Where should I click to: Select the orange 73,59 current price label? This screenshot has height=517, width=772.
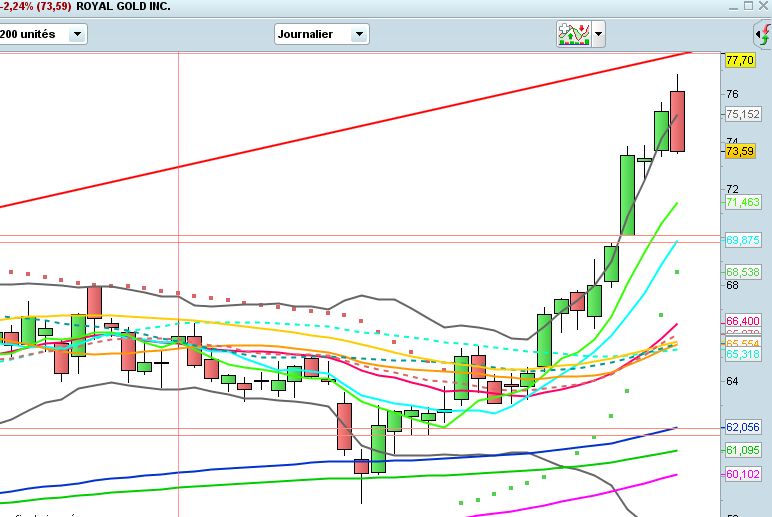point(740,151)
